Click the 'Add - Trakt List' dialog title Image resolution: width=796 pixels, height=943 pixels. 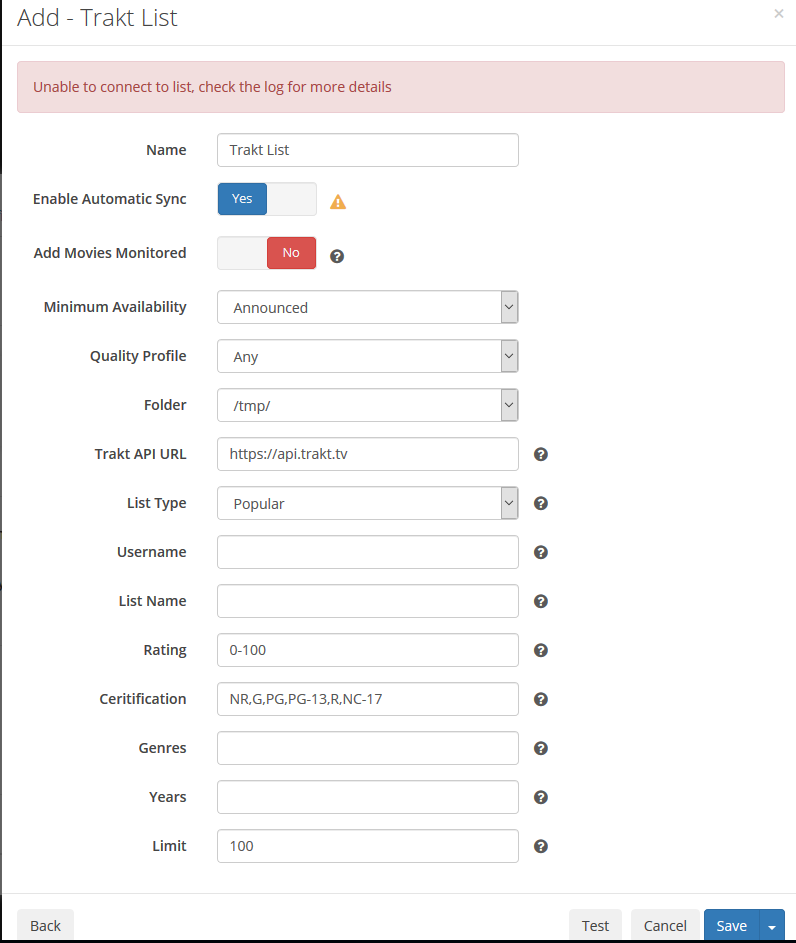[97, 18]
